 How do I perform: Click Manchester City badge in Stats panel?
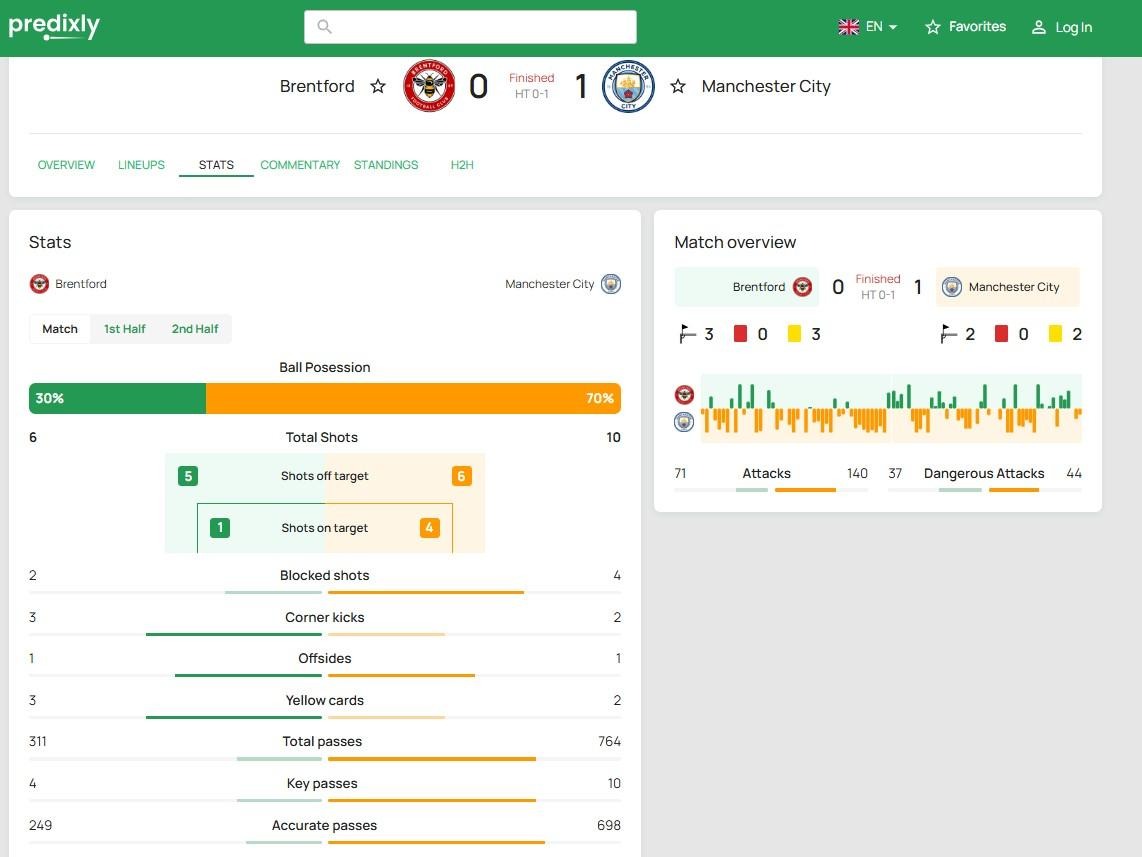pyautogui.click(x=611, y=284)
